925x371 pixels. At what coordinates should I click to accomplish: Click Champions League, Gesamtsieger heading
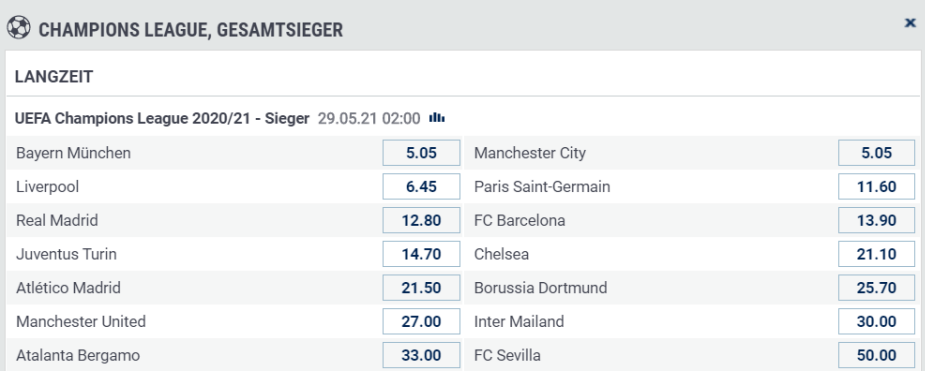pyautogui.click(x=191, y=29)
